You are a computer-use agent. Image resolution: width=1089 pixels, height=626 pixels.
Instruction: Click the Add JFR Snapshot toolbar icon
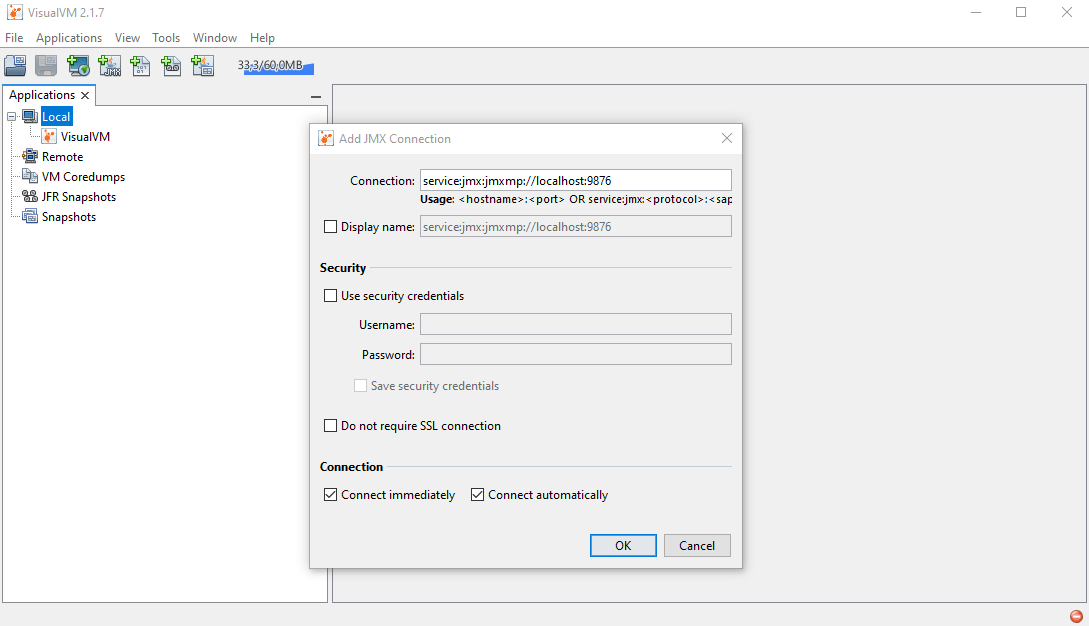(x=171, y=66)
